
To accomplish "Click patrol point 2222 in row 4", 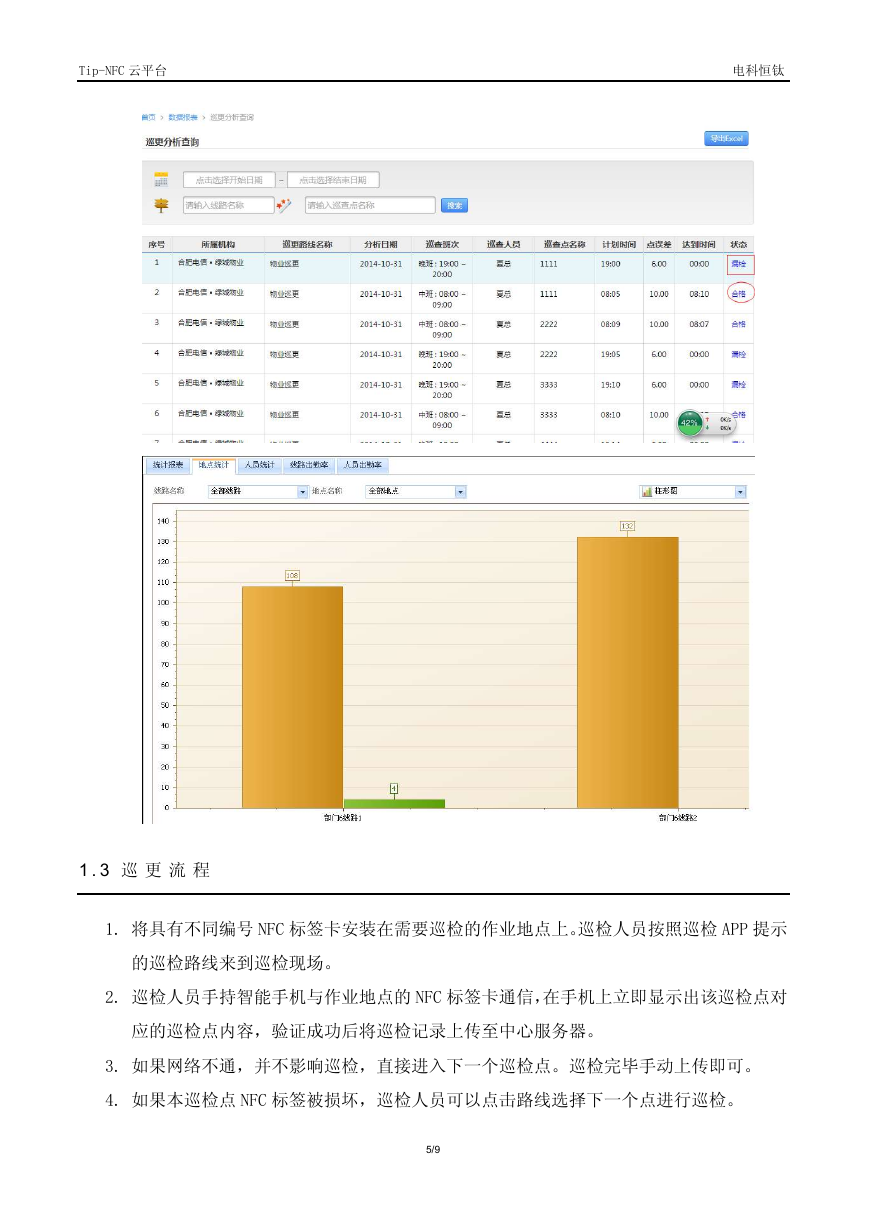I will point(549,354).
